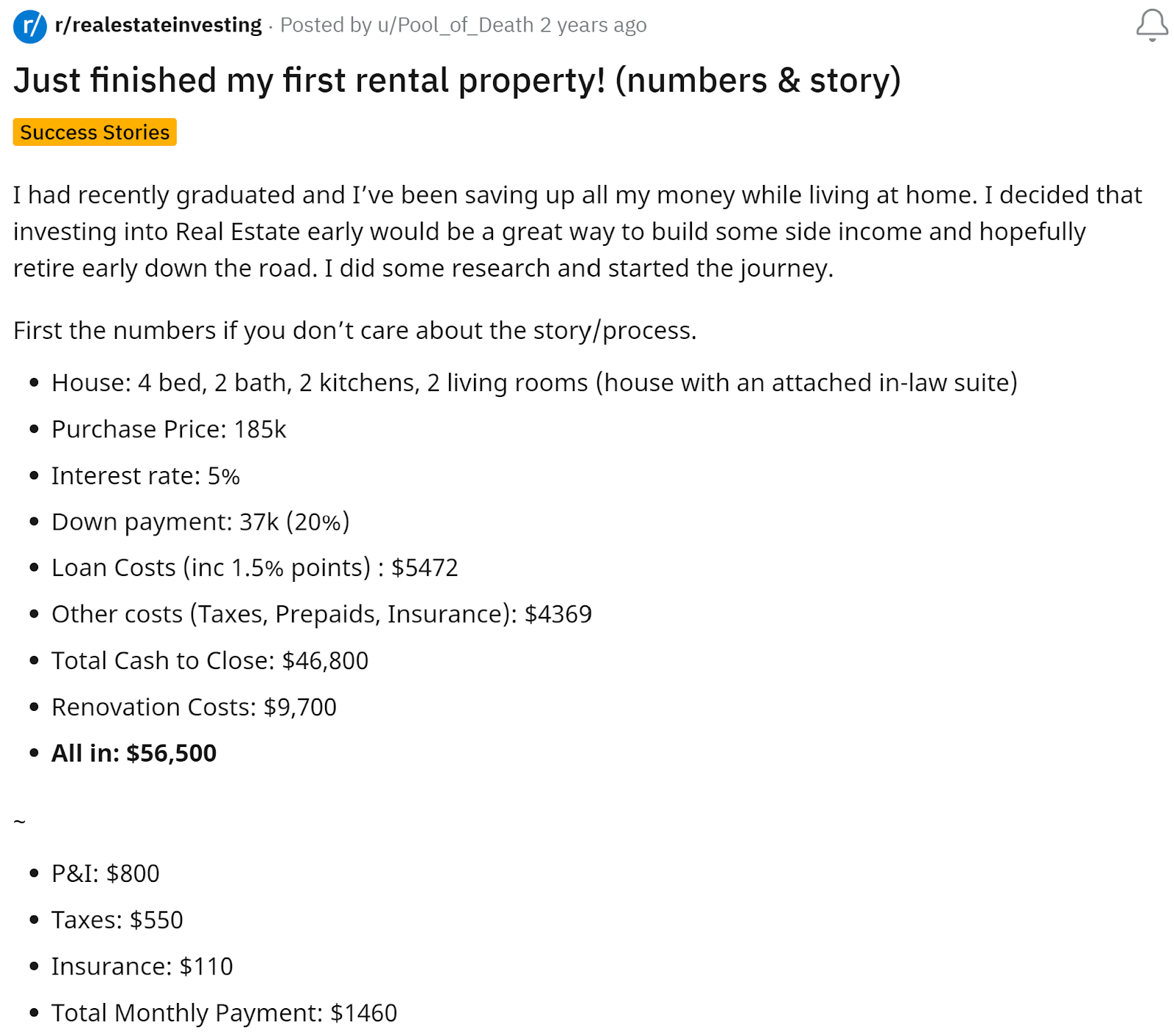
Task: Click the 2 years ago timestamp
Action: (x=594, y=24)
